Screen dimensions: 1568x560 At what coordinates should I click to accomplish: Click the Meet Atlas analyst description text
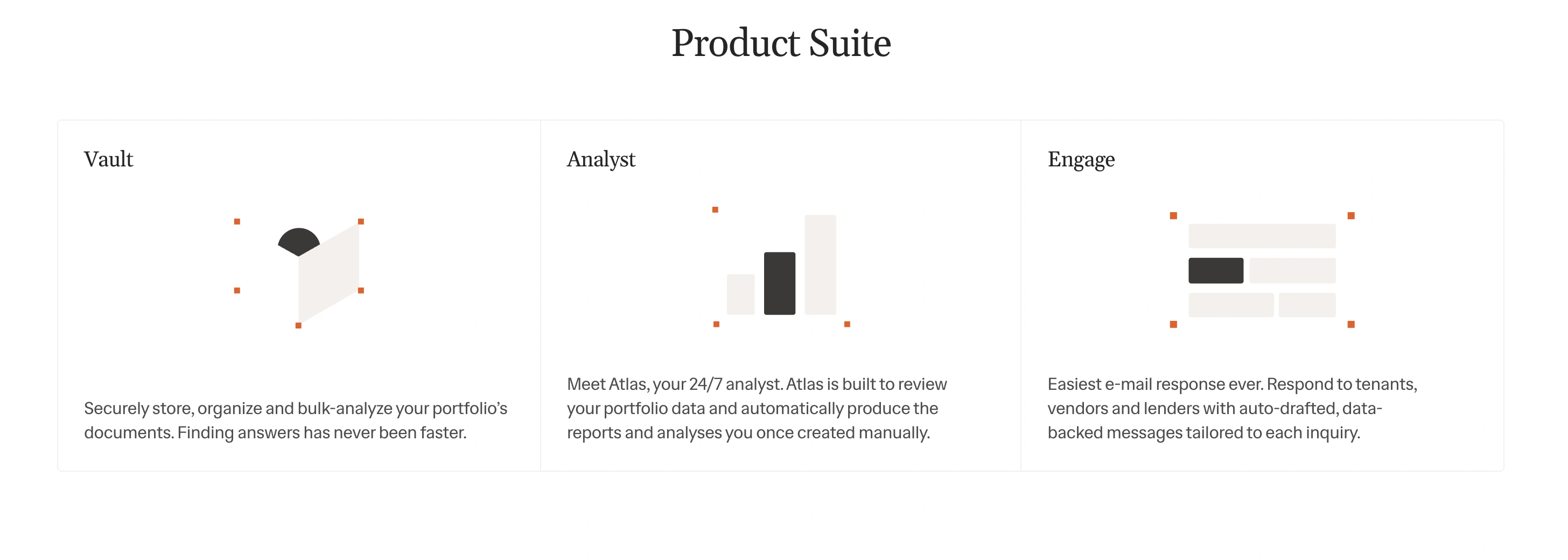pos(757,408)
